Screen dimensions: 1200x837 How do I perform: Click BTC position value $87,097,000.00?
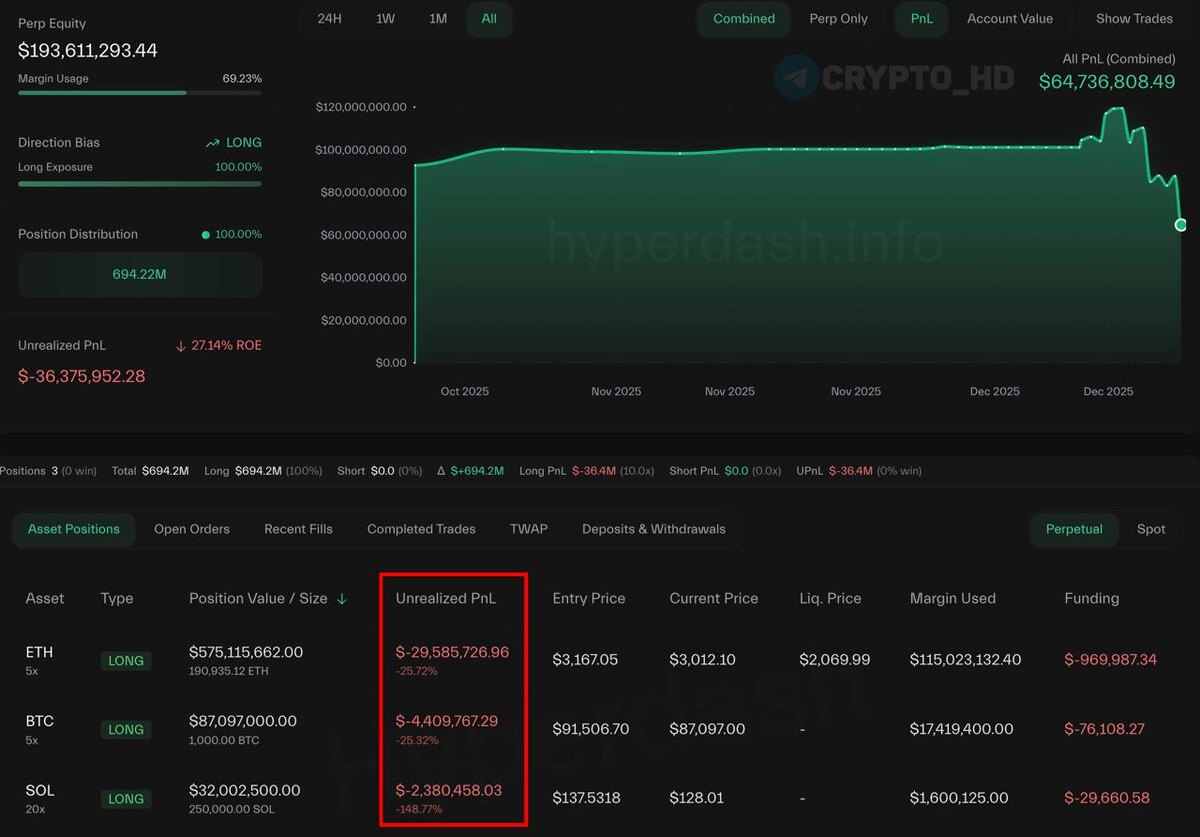243,721
